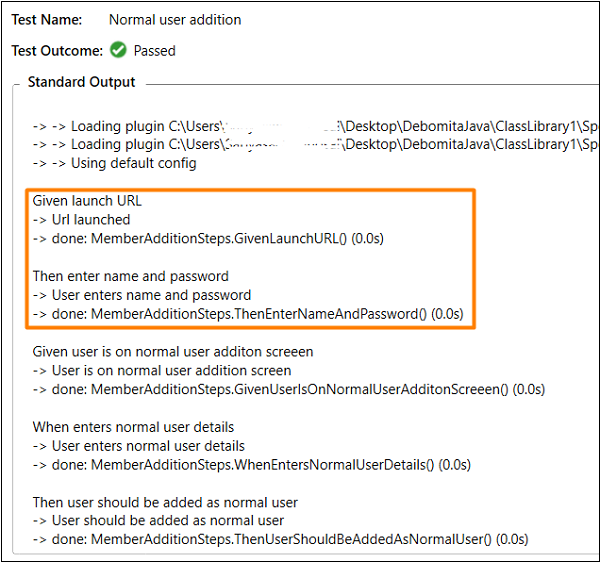This screenshot has height=562, width=600.
Task: Select the '-> Url launched' output line
Action: (x=81, y=219)
